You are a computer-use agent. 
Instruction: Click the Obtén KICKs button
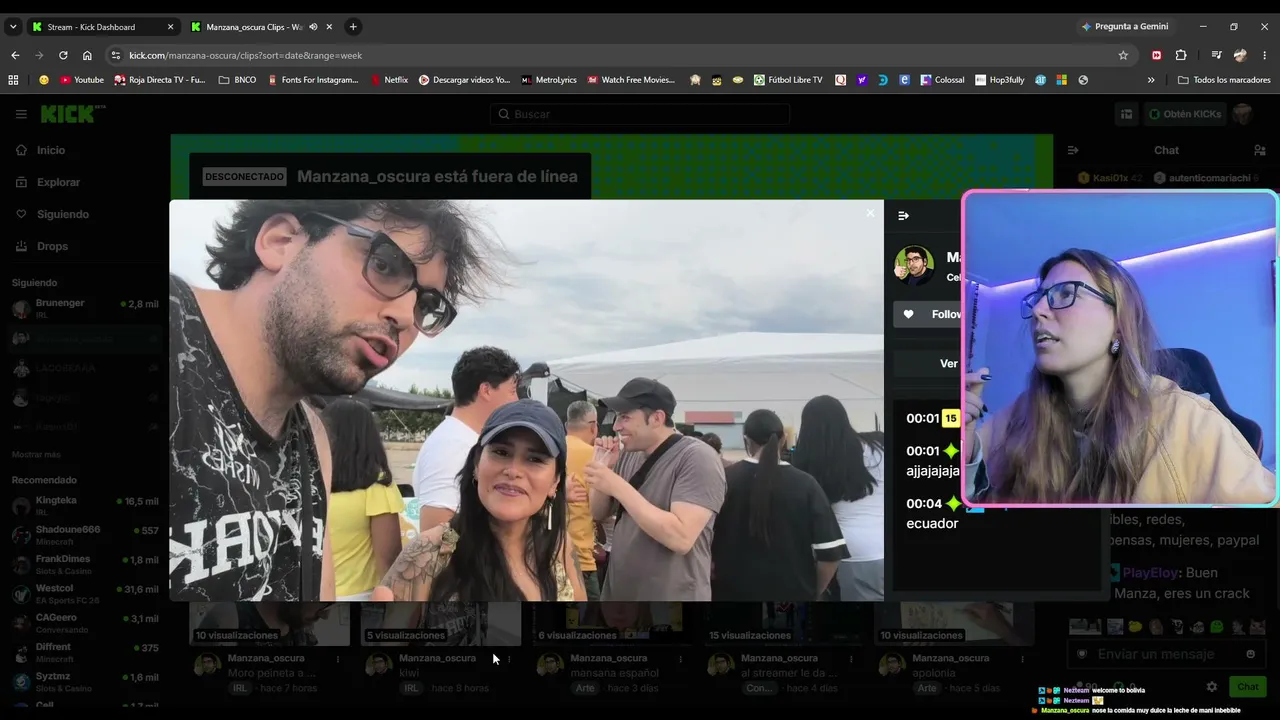coord(1185,114)
